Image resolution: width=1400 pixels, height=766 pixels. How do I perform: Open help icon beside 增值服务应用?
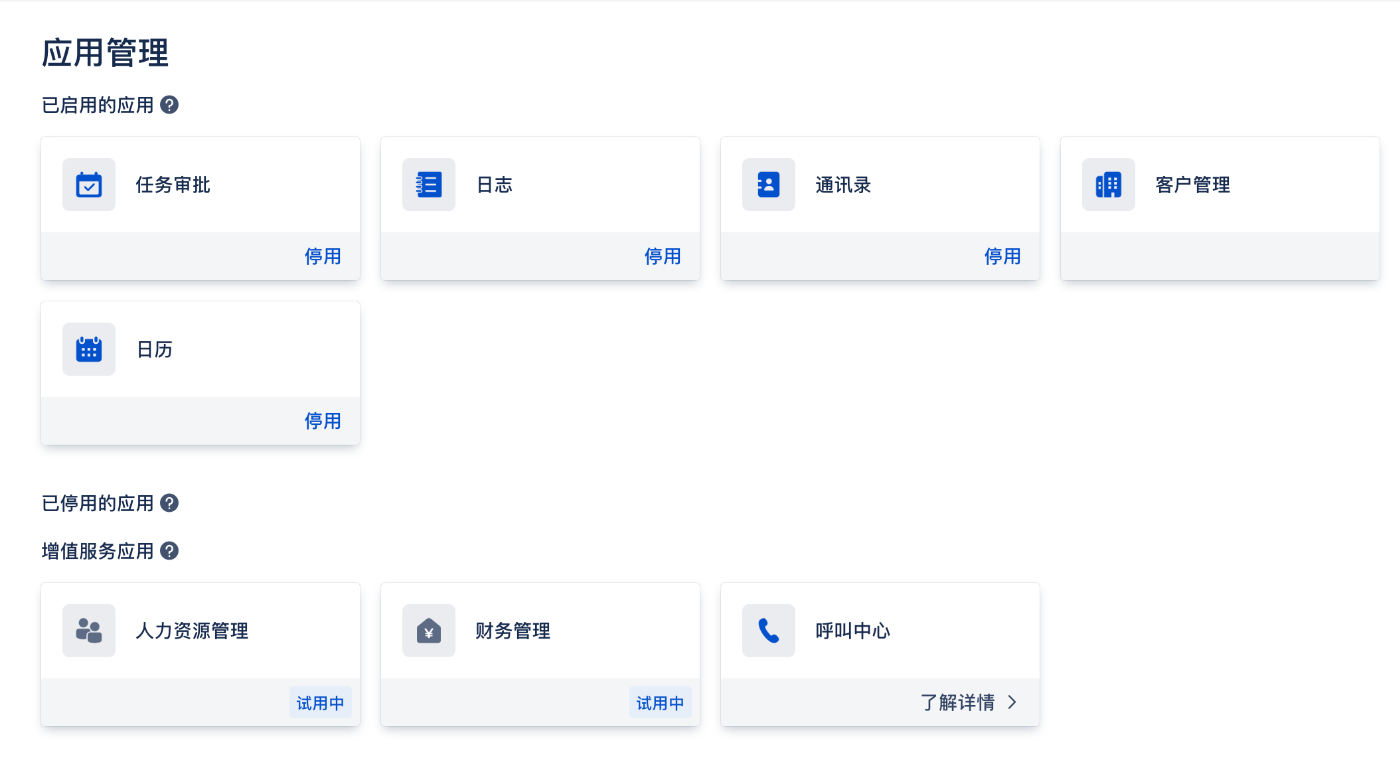tap(170, 551)
